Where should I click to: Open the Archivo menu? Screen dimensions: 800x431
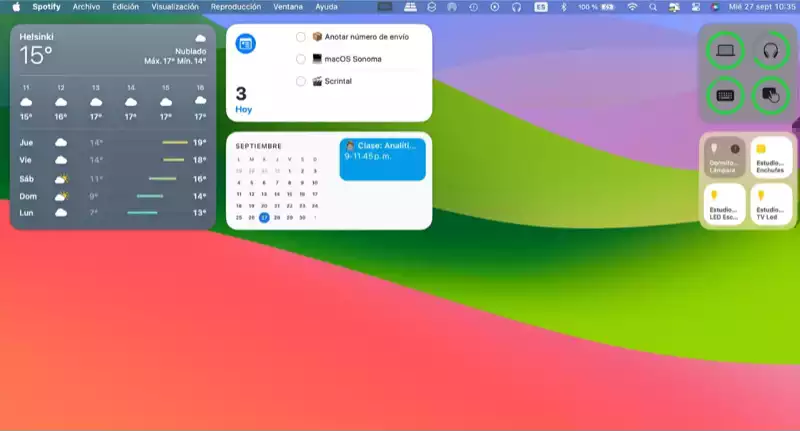tap(86, 7)
